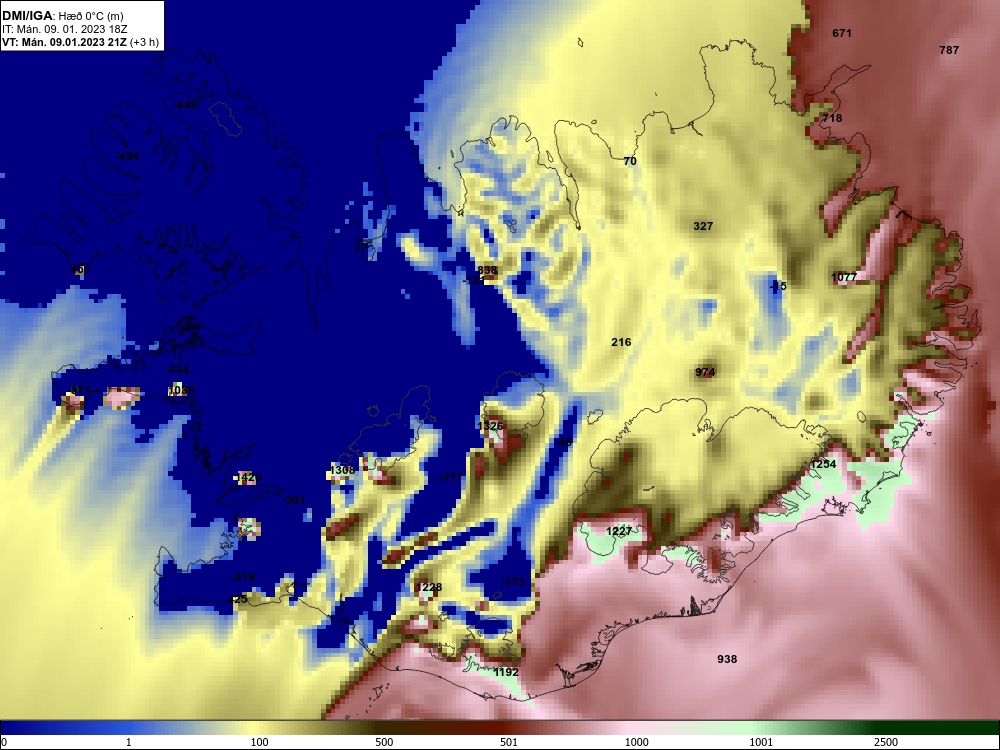
Task: Select the -454 reading in the northwest sea
Action: point(128,156)
